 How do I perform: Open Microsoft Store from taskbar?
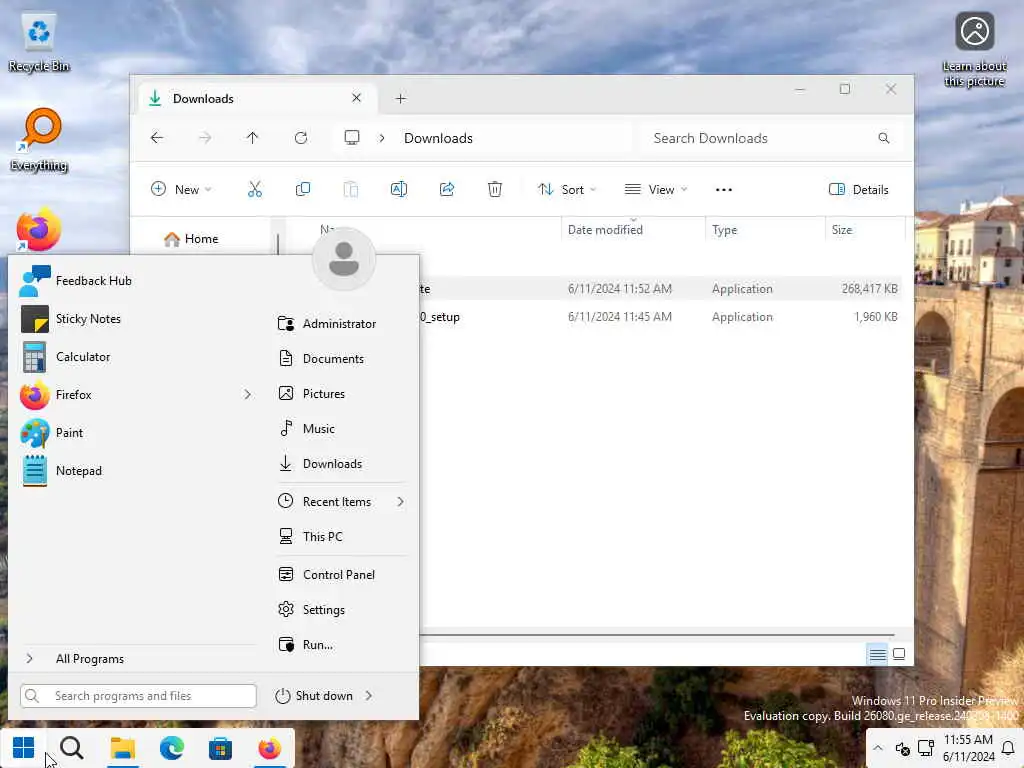pyautogui.click(x=220, y=748)
